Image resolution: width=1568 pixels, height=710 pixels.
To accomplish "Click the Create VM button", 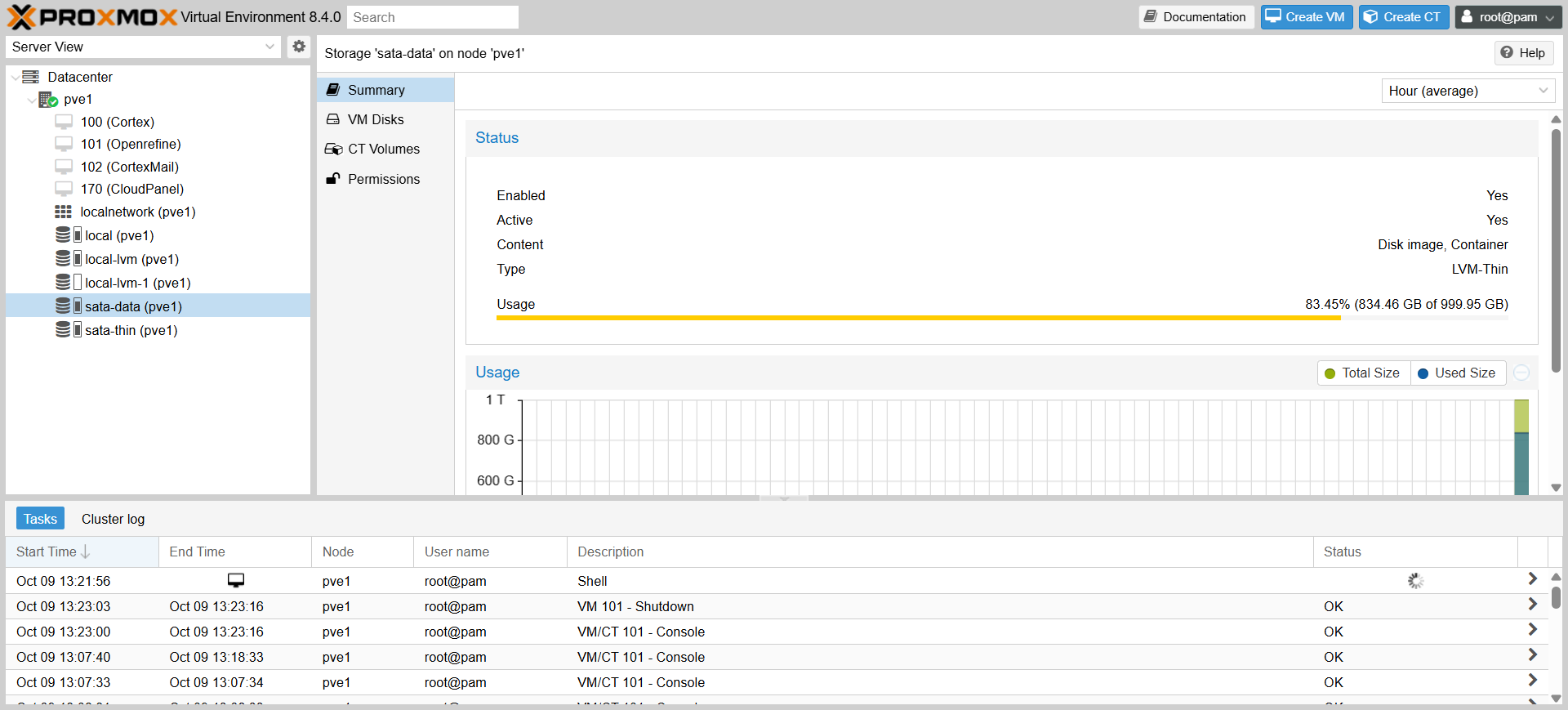I will (1307, 17).
